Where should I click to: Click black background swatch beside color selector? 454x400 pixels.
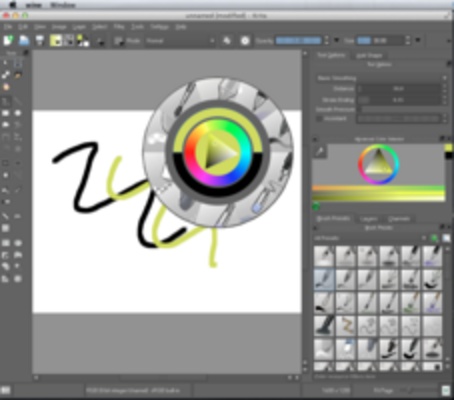[x=449, y=155]
